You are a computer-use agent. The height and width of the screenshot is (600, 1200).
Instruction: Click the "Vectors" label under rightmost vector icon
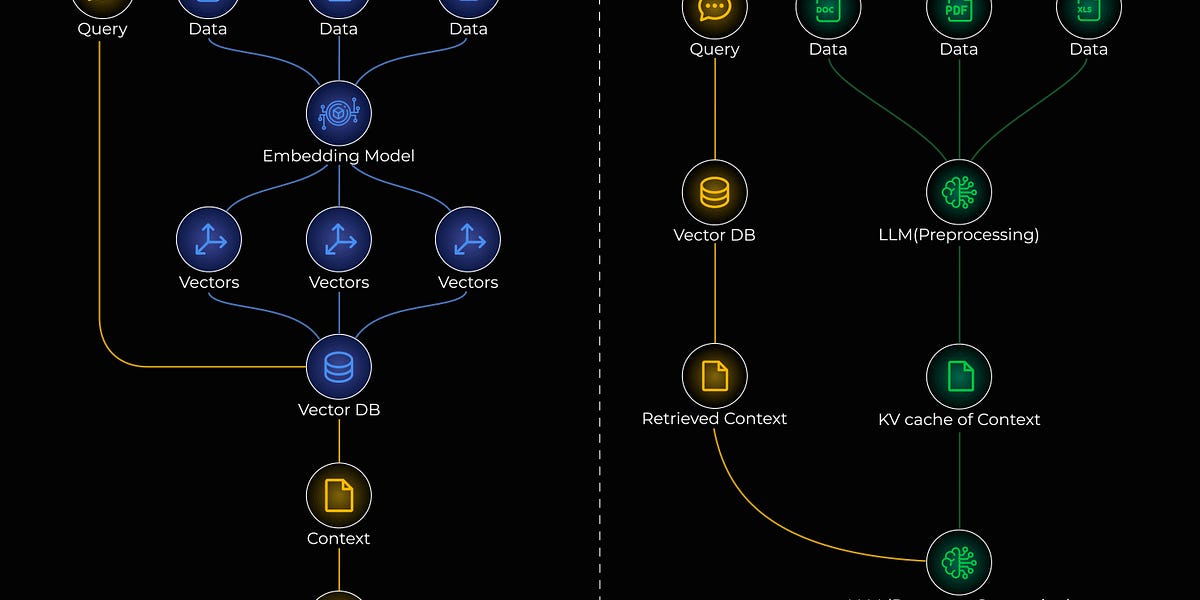[468, 282]
